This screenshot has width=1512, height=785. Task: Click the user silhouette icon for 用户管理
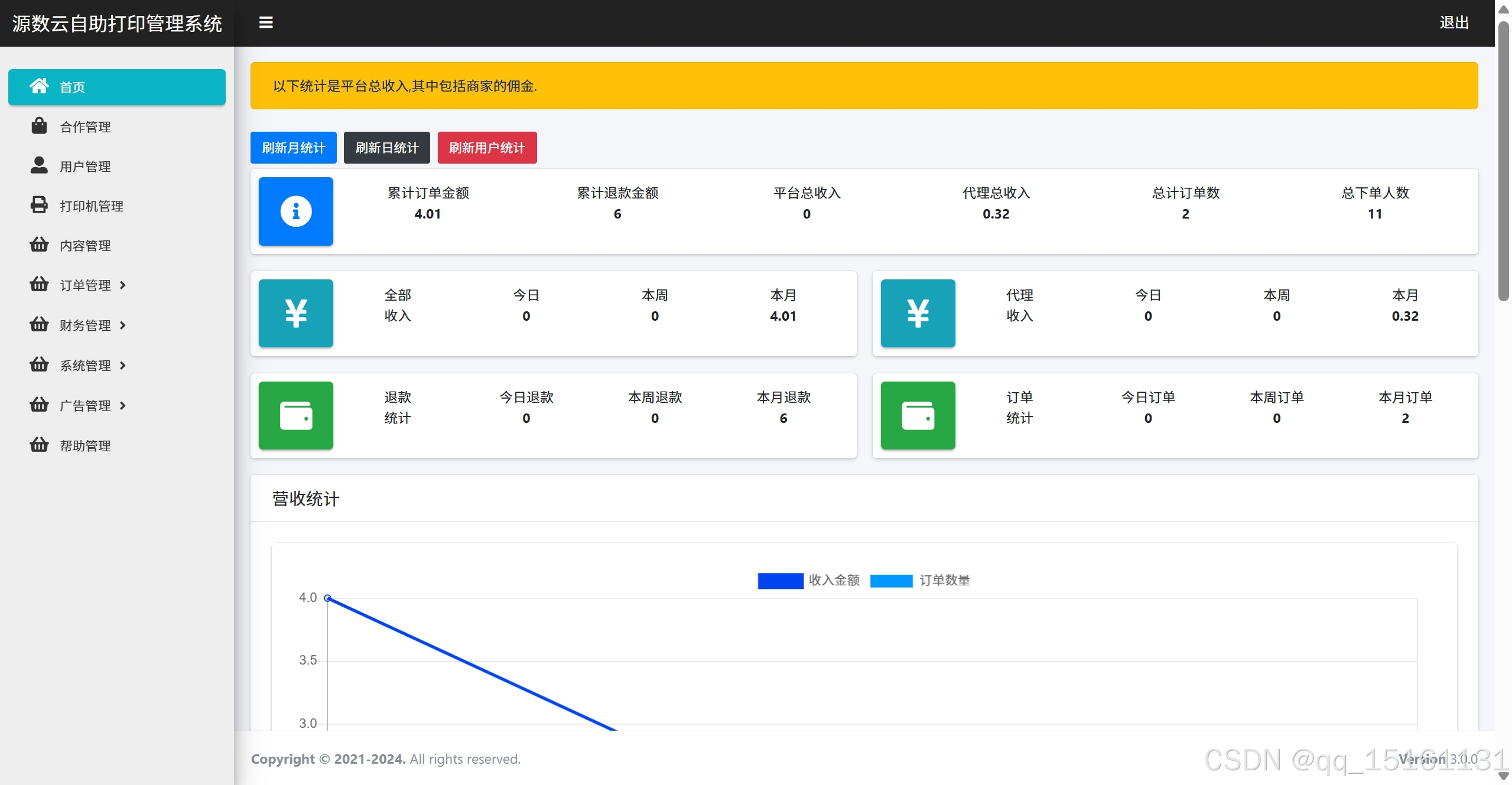pyautogui.click(x=39, y=165)
